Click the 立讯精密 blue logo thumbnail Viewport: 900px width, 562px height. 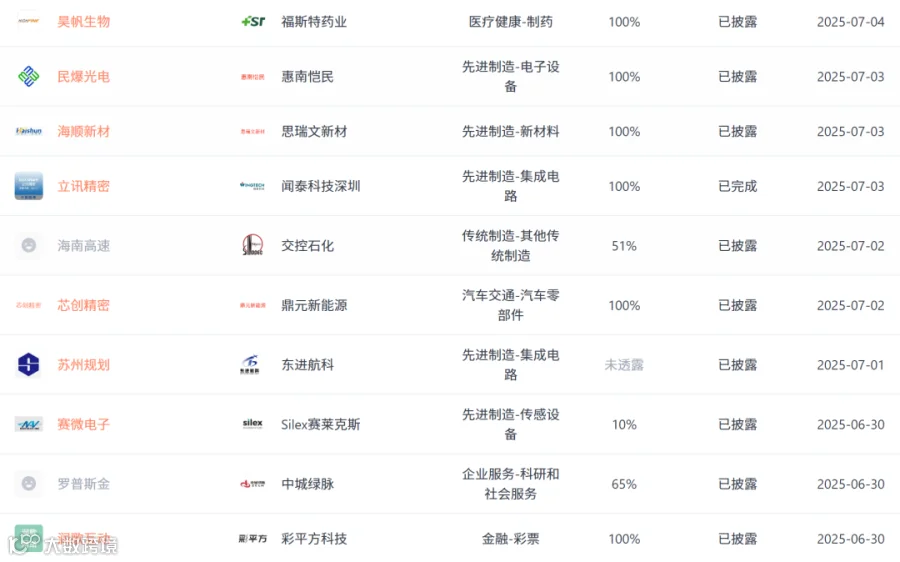click(x=29, y=186)
